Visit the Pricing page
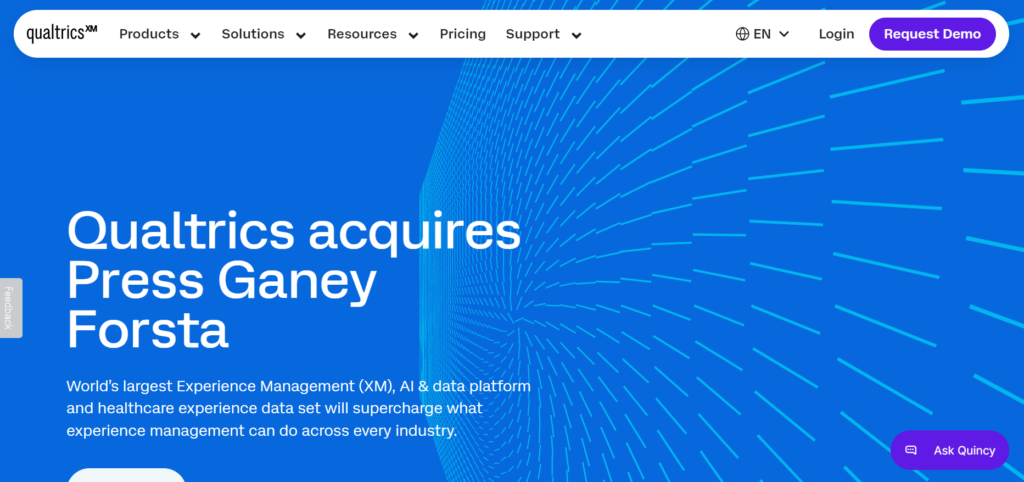The width and height of the screenshot is (1024, 482). [462, 34]
